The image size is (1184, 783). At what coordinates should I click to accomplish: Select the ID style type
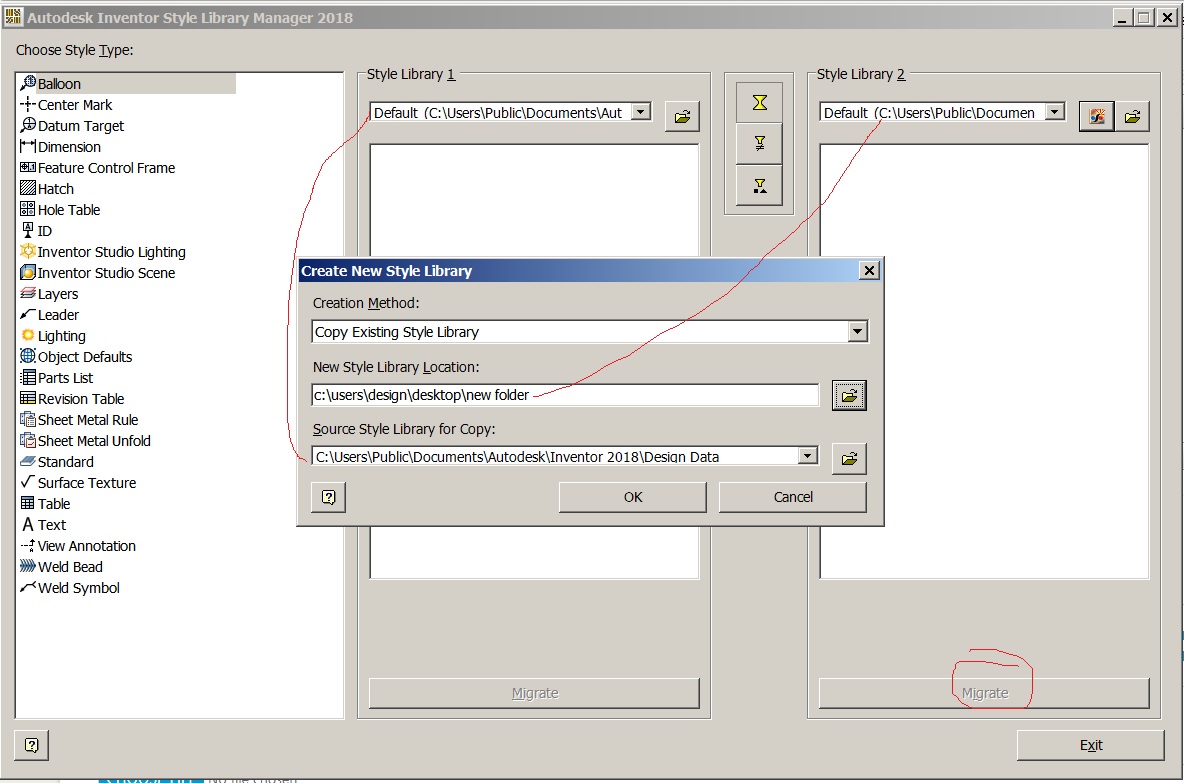pos(36,231)
